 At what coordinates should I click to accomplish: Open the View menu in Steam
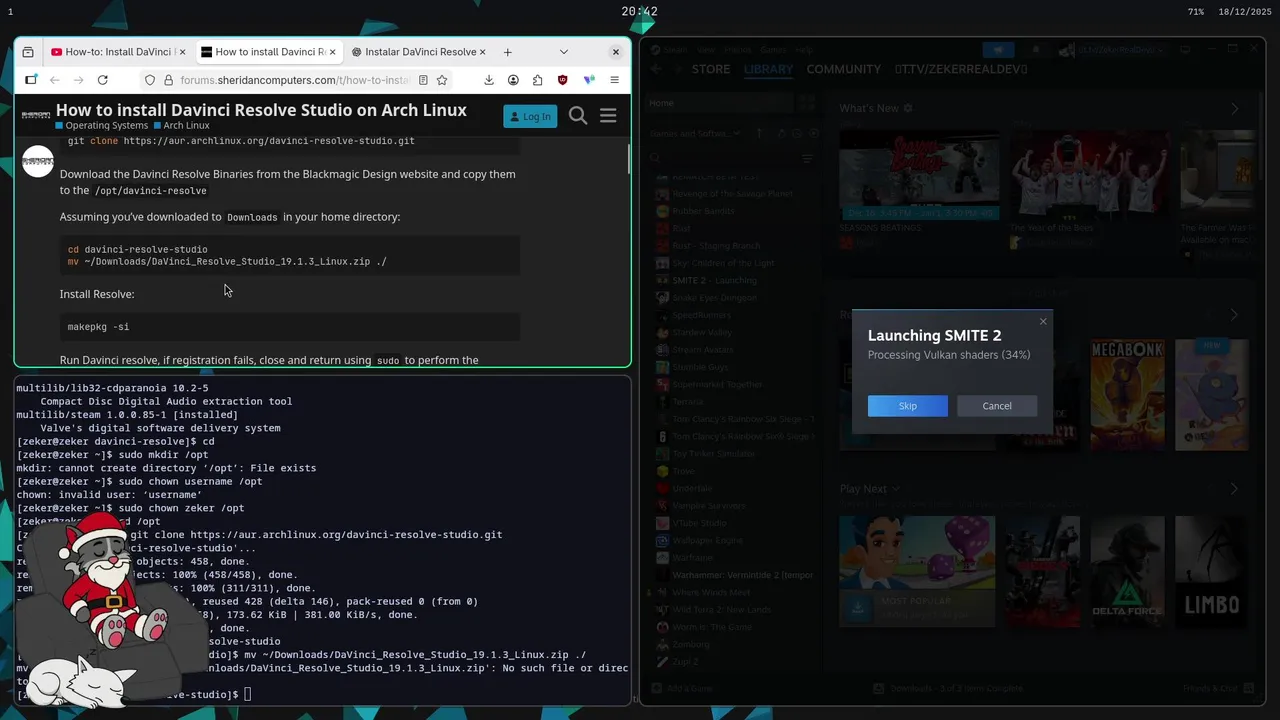tap(706, 49)
